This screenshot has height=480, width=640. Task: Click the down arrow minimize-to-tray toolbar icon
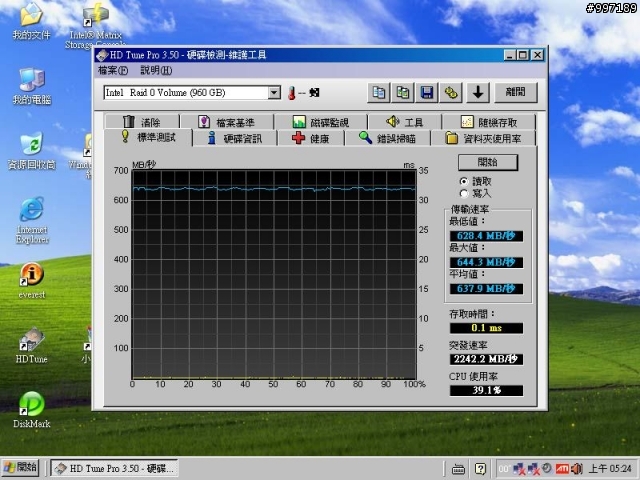[x=478, y=93]
